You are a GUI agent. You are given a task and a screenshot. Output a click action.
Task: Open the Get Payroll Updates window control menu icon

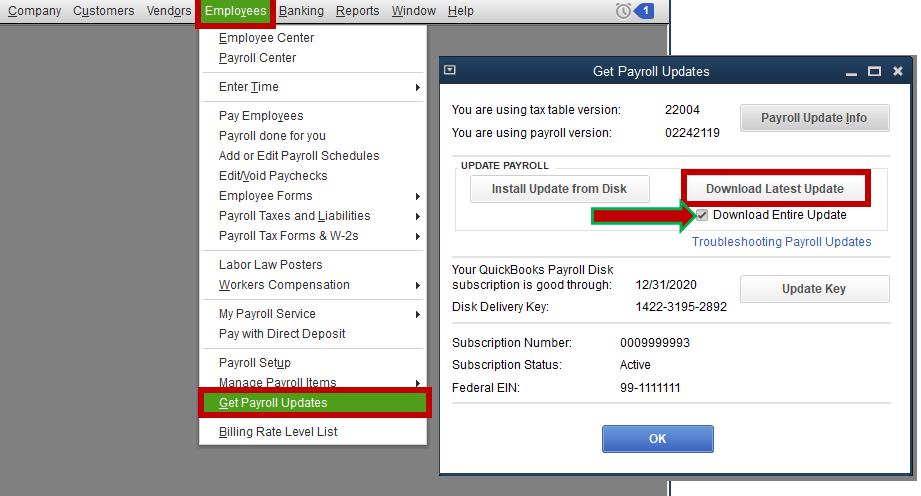click(450, 70)
